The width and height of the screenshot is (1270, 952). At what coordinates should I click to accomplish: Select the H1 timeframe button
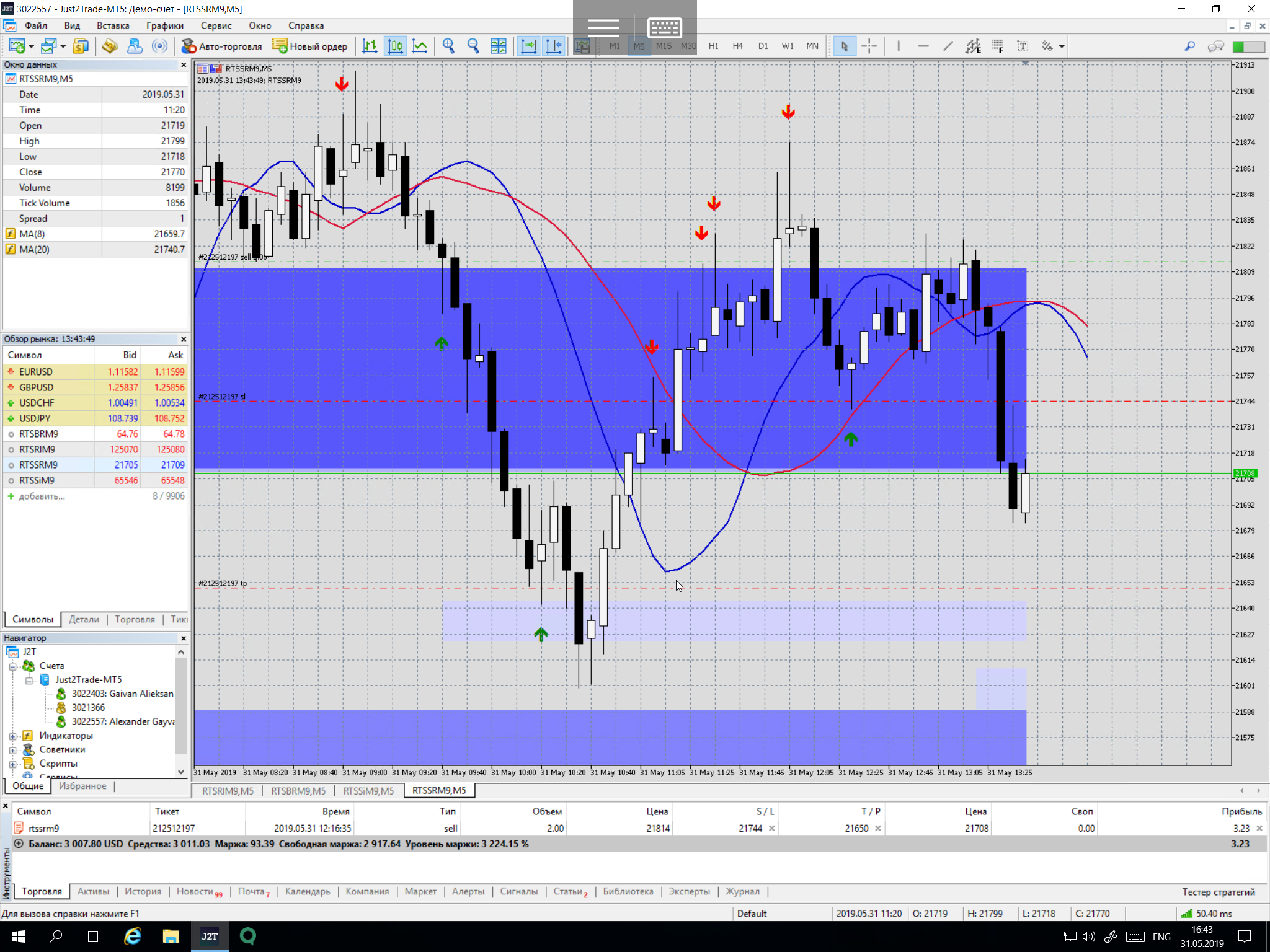coord(713,46)
